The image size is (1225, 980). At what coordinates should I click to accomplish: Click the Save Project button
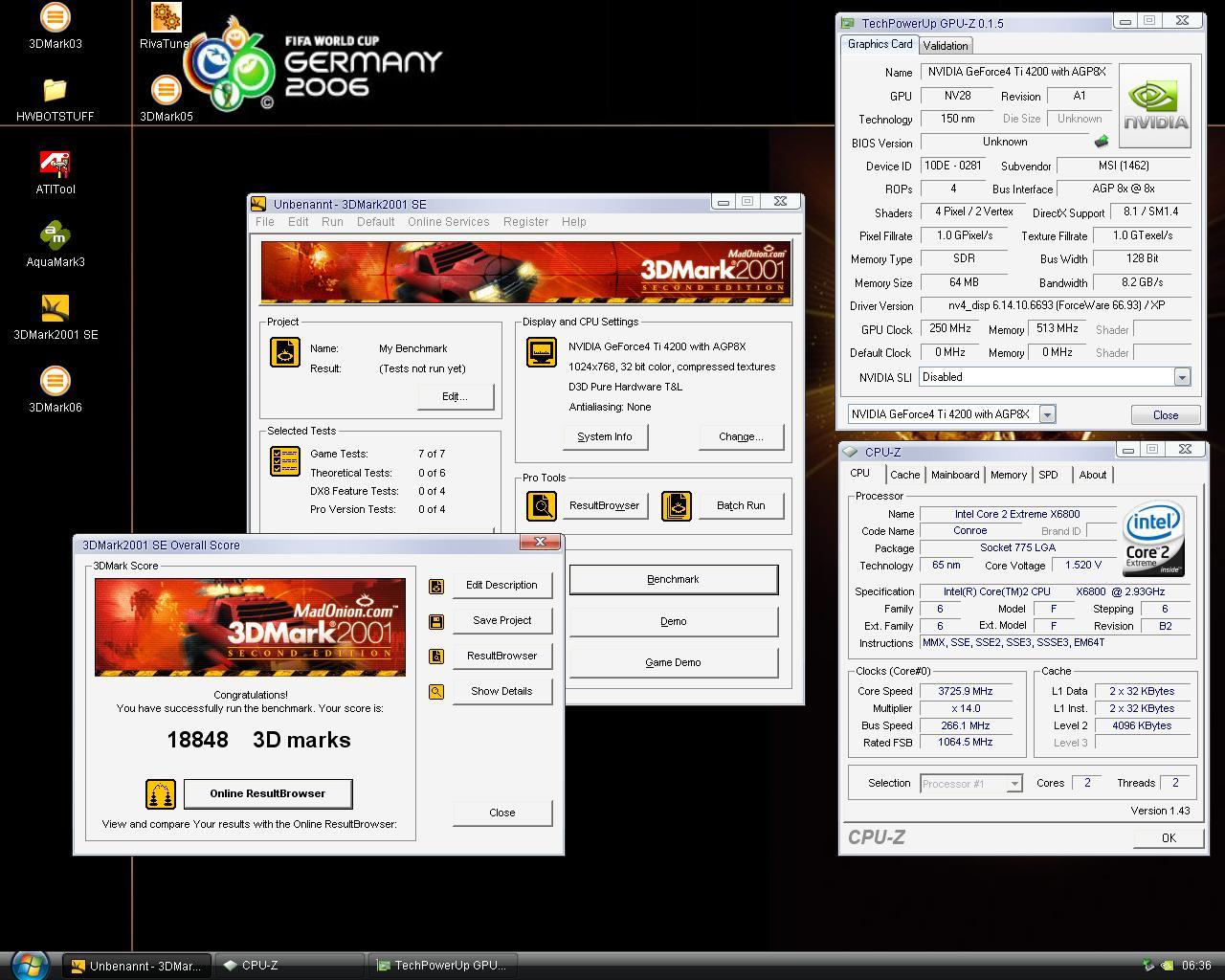(502, 620)
